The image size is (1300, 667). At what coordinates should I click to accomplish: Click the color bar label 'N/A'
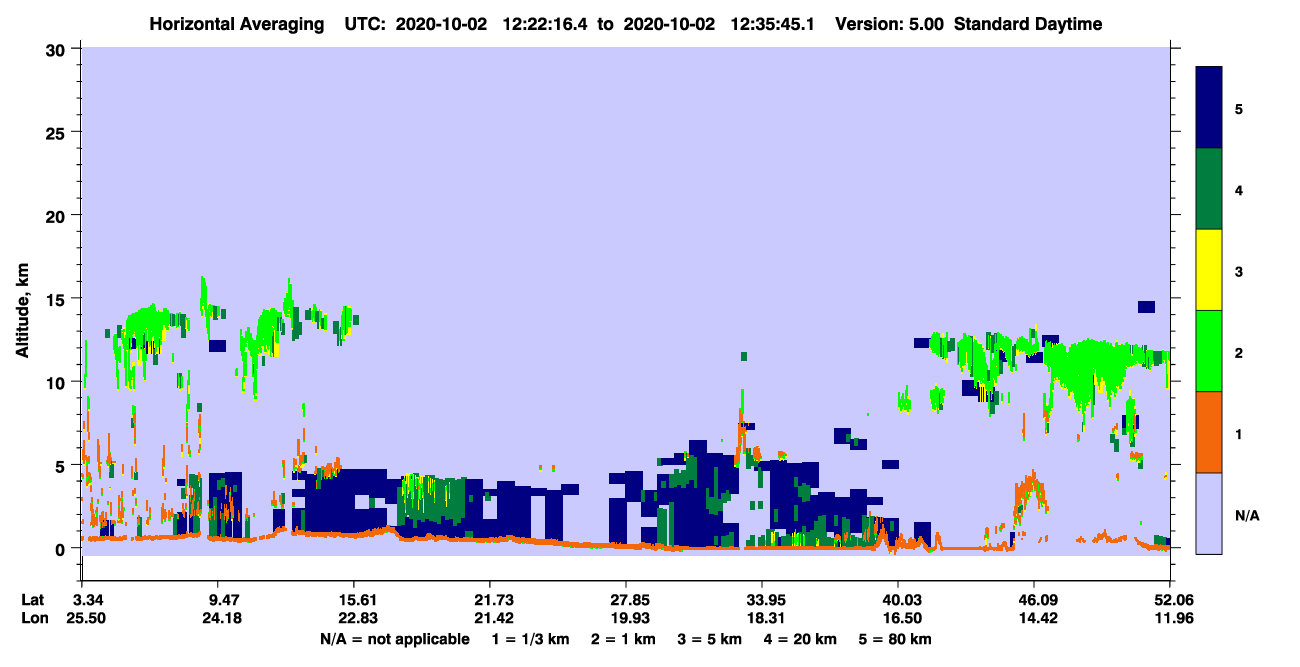[x=1246, y=515]
